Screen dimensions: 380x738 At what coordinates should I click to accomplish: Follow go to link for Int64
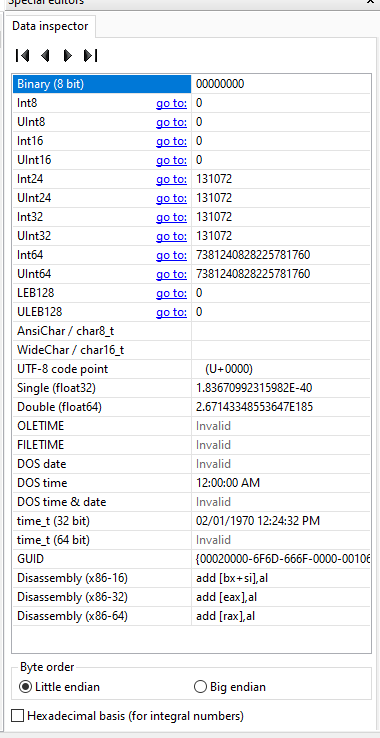[171, 255]
